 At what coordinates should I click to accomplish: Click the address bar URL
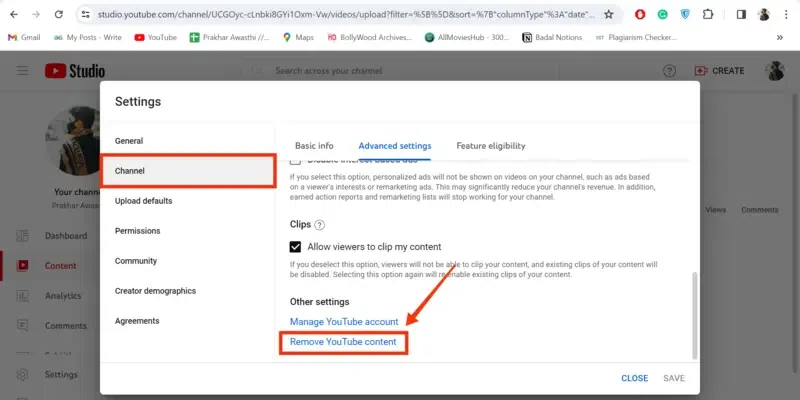pyautogui.click(x=346, y=15)
